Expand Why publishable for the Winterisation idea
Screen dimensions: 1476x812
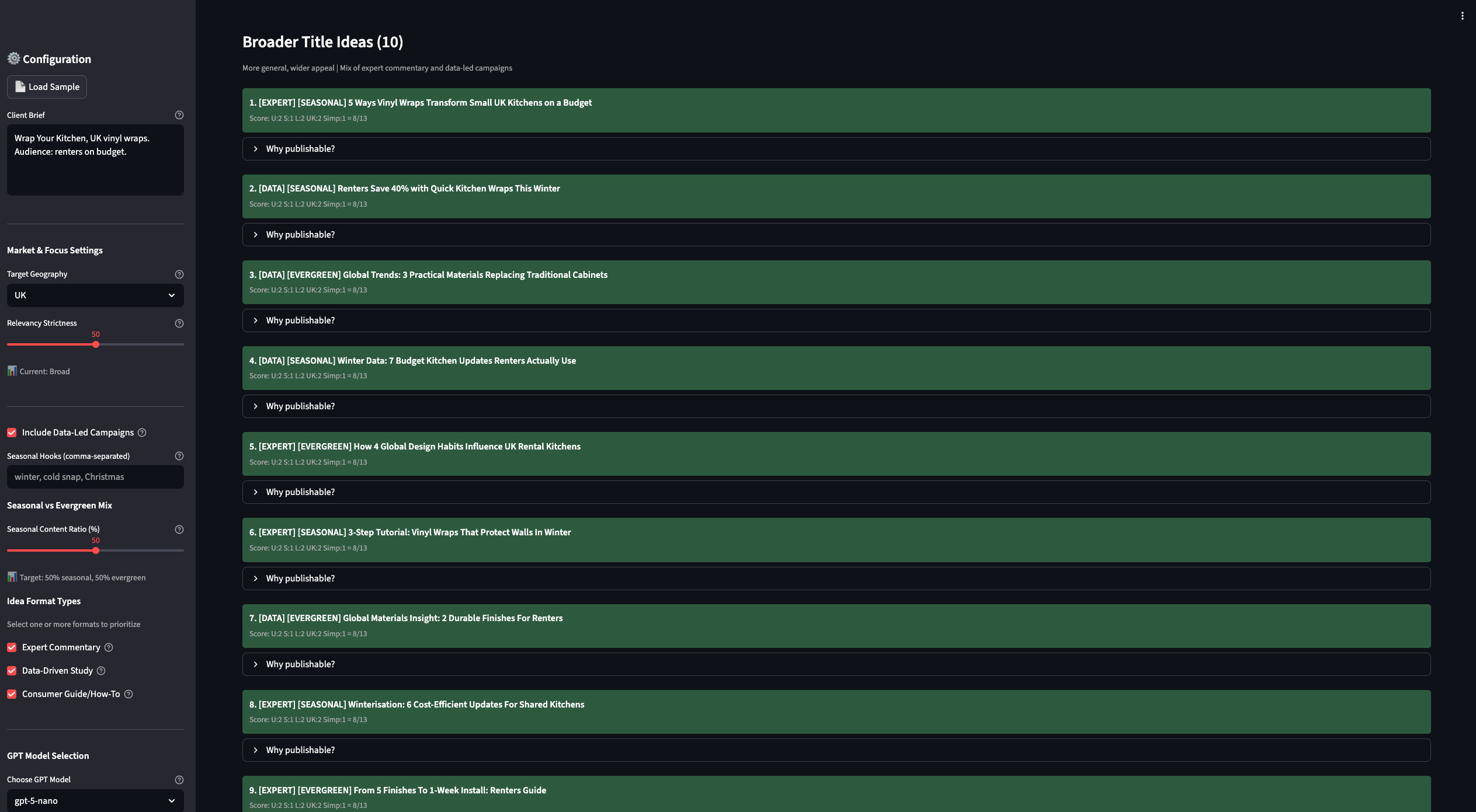pos(300,750)
